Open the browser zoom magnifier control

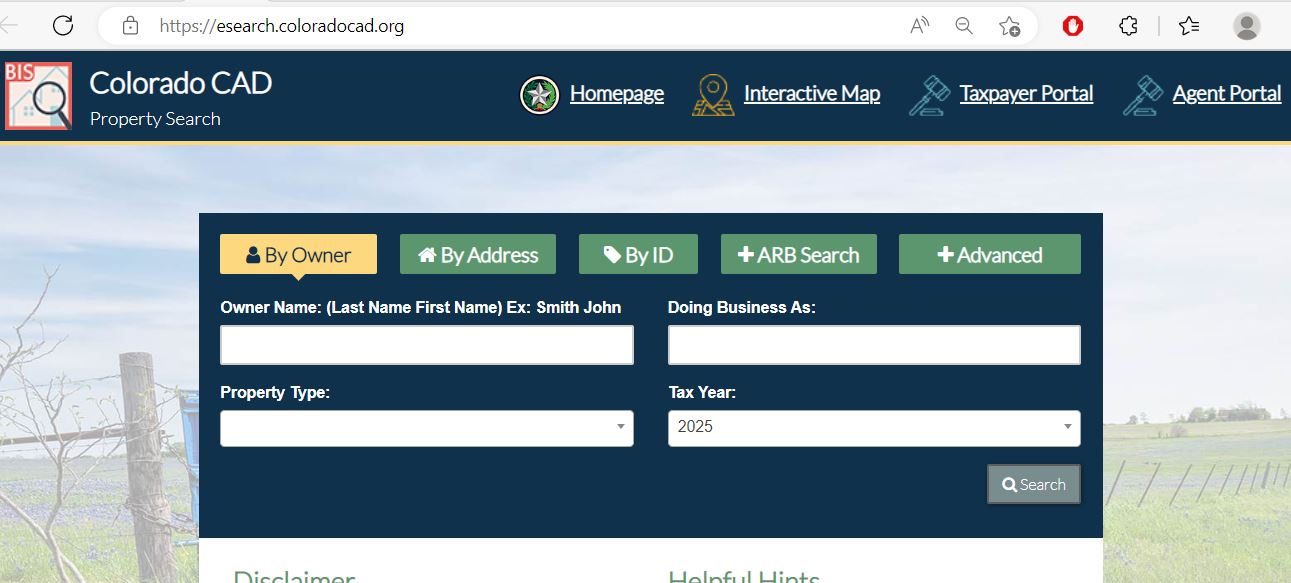coord(964,26)
